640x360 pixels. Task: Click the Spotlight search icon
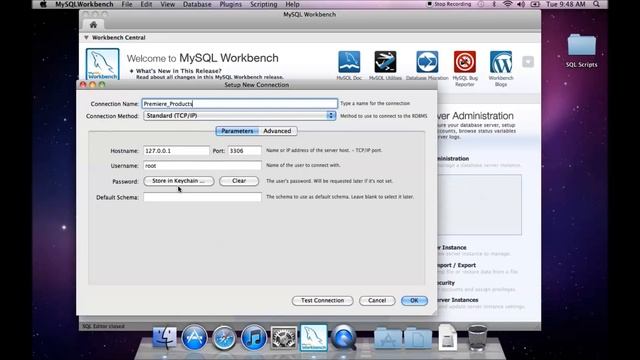(x=596, y=4)
